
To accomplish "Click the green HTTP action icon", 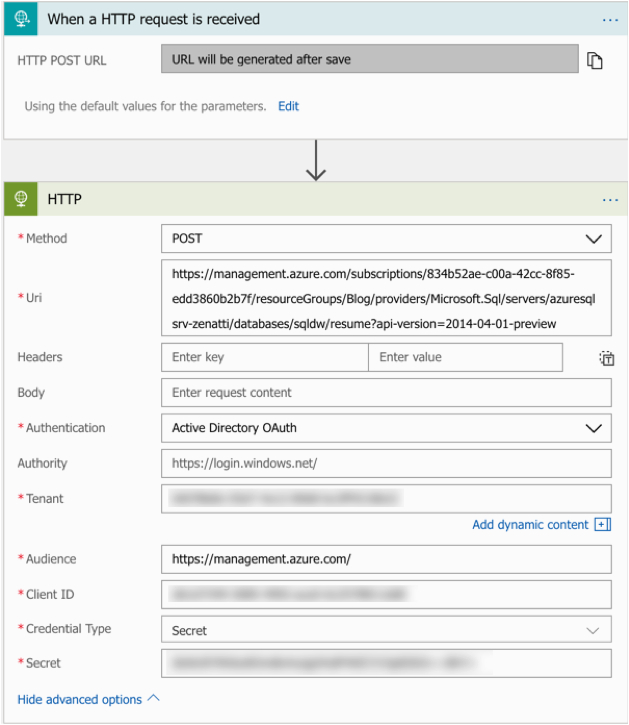I will click(21, 199).
